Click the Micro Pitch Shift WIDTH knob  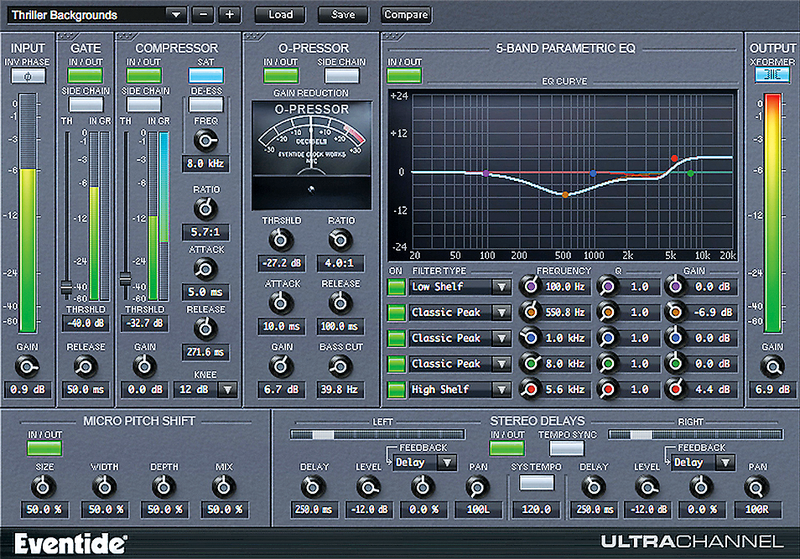point(104,487)
